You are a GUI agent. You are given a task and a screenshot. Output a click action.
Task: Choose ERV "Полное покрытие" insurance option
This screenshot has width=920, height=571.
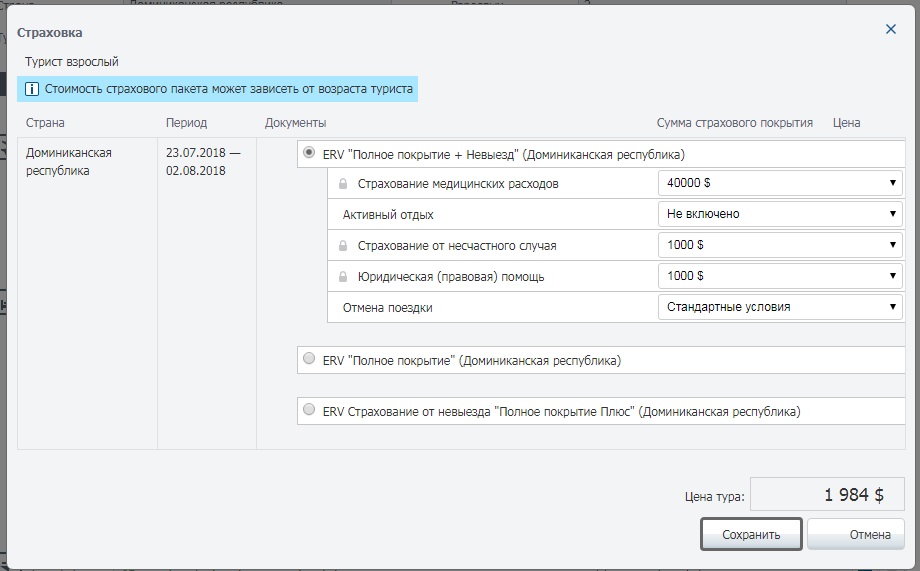[x=309, y=359]
